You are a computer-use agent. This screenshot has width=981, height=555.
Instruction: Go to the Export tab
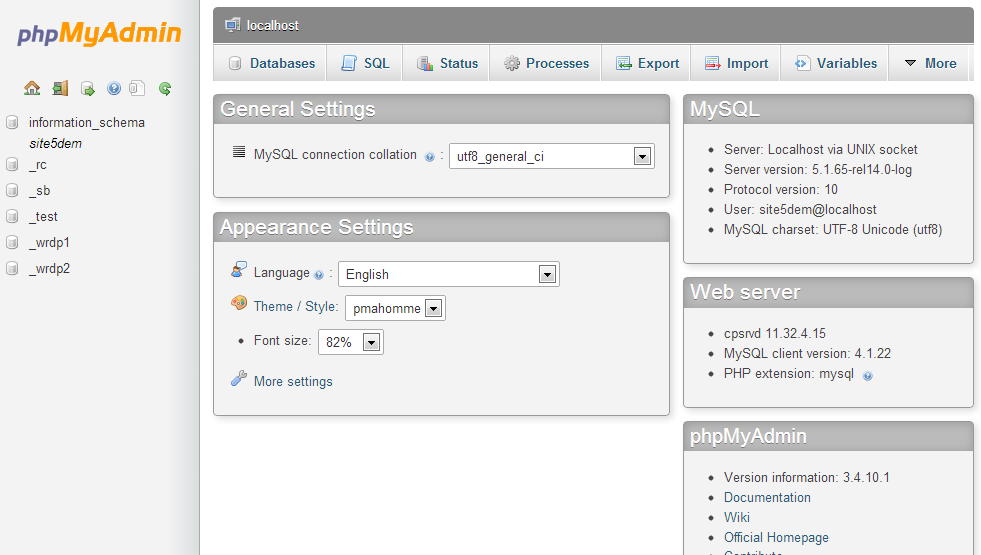647,63
